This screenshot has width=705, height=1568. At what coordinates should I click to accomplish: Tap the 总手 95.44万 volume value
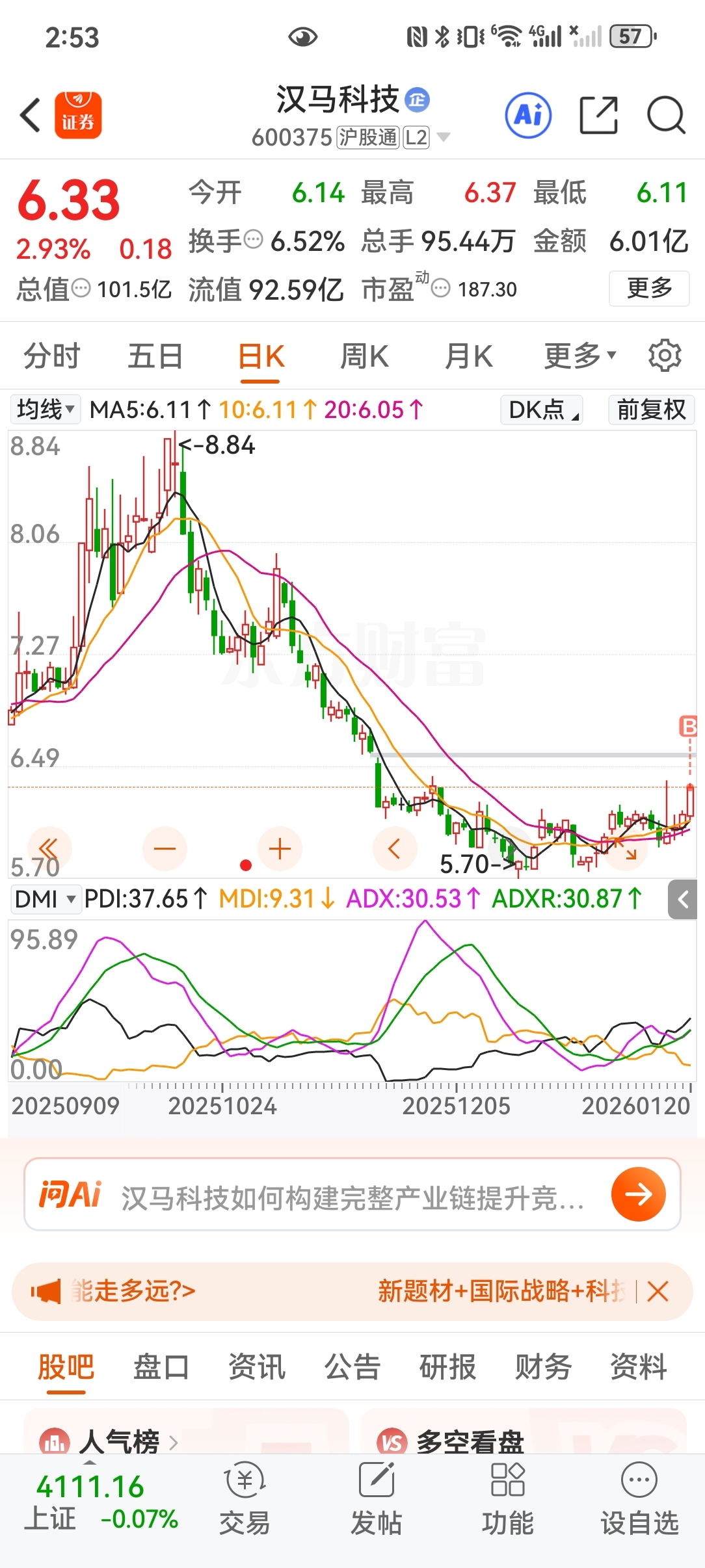coord(438,241)
